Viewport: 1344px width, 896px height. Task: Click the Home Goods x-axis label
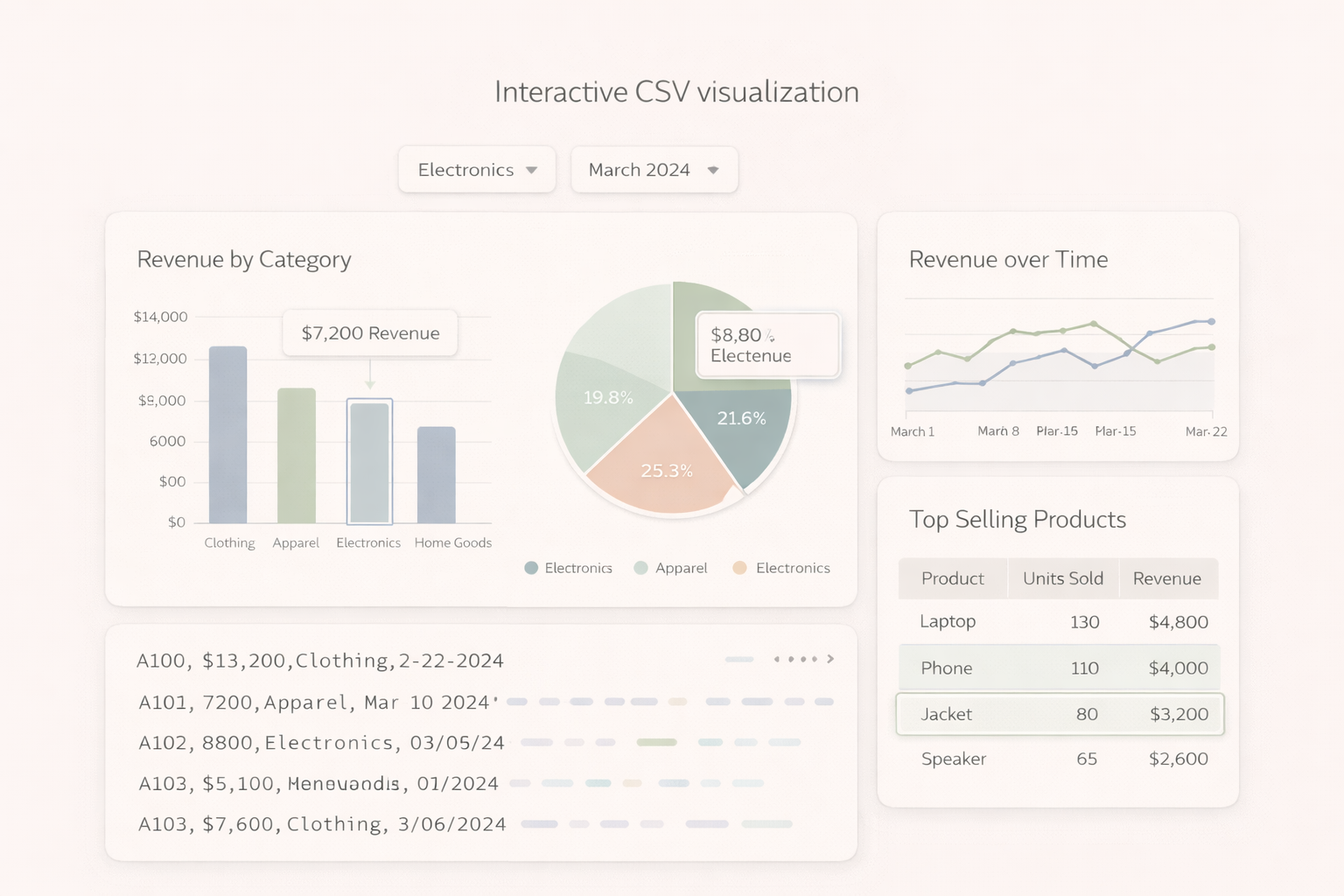click(453, 543)
